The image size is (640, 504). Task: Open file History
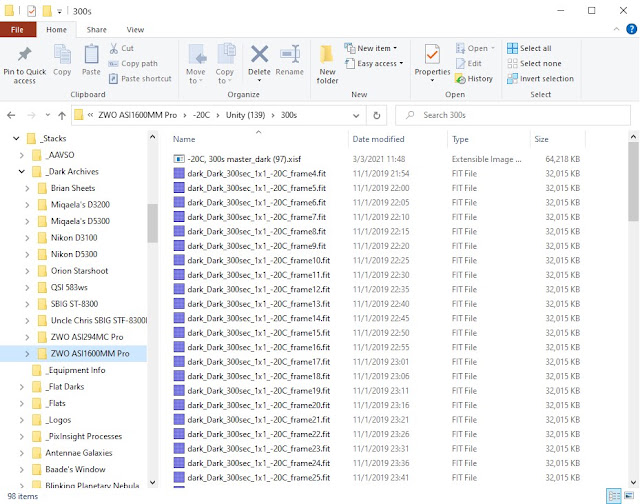(474, 78)
